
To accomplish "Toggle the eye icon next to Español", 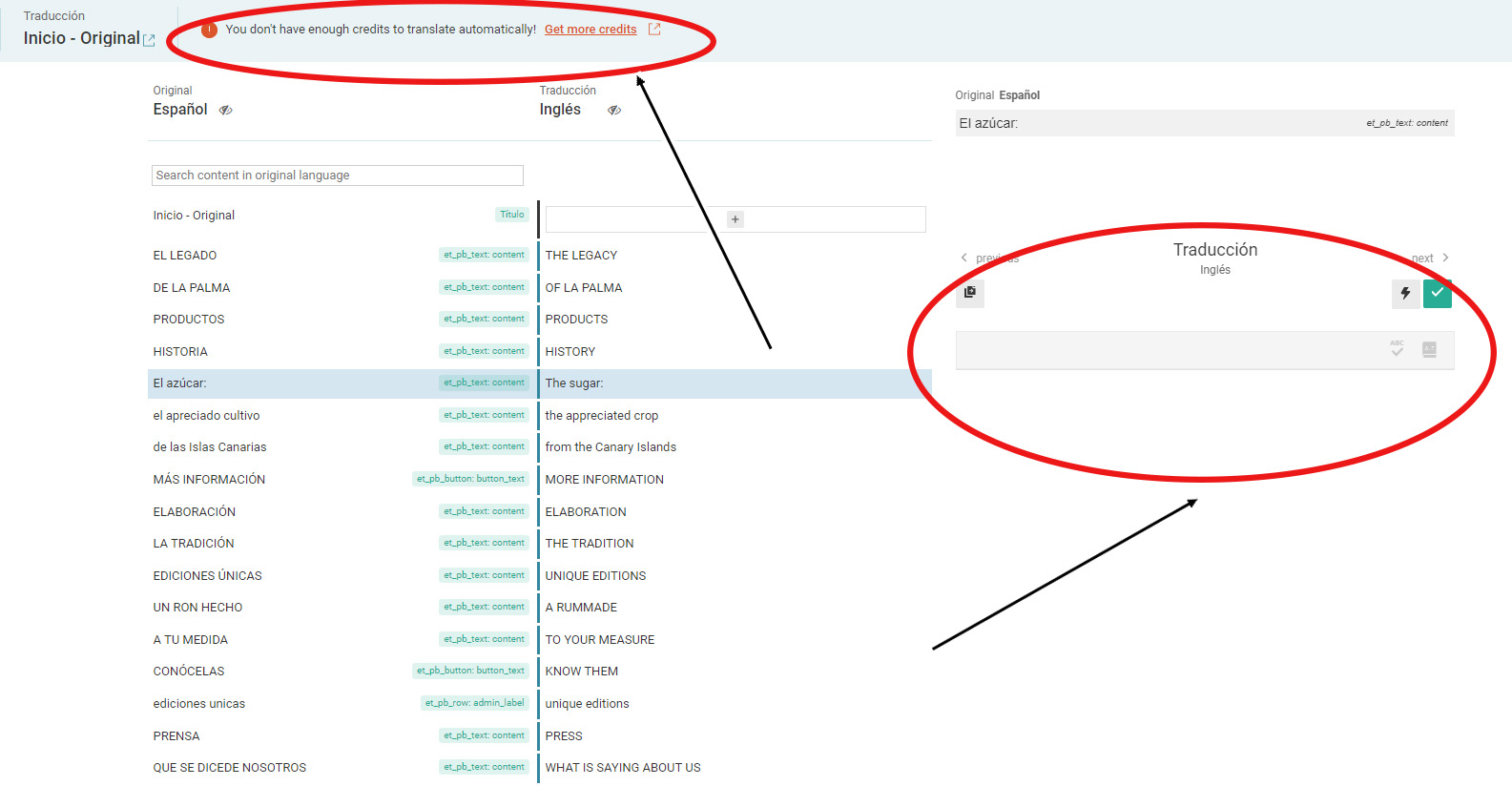I will pos(226,111).
